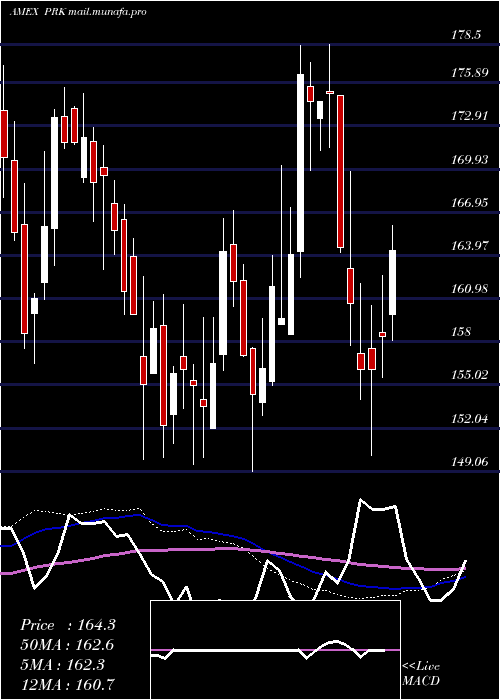500x700 pixels.
Task: Click the Price : 164.3 readout
Action: [x=68, y=625]
